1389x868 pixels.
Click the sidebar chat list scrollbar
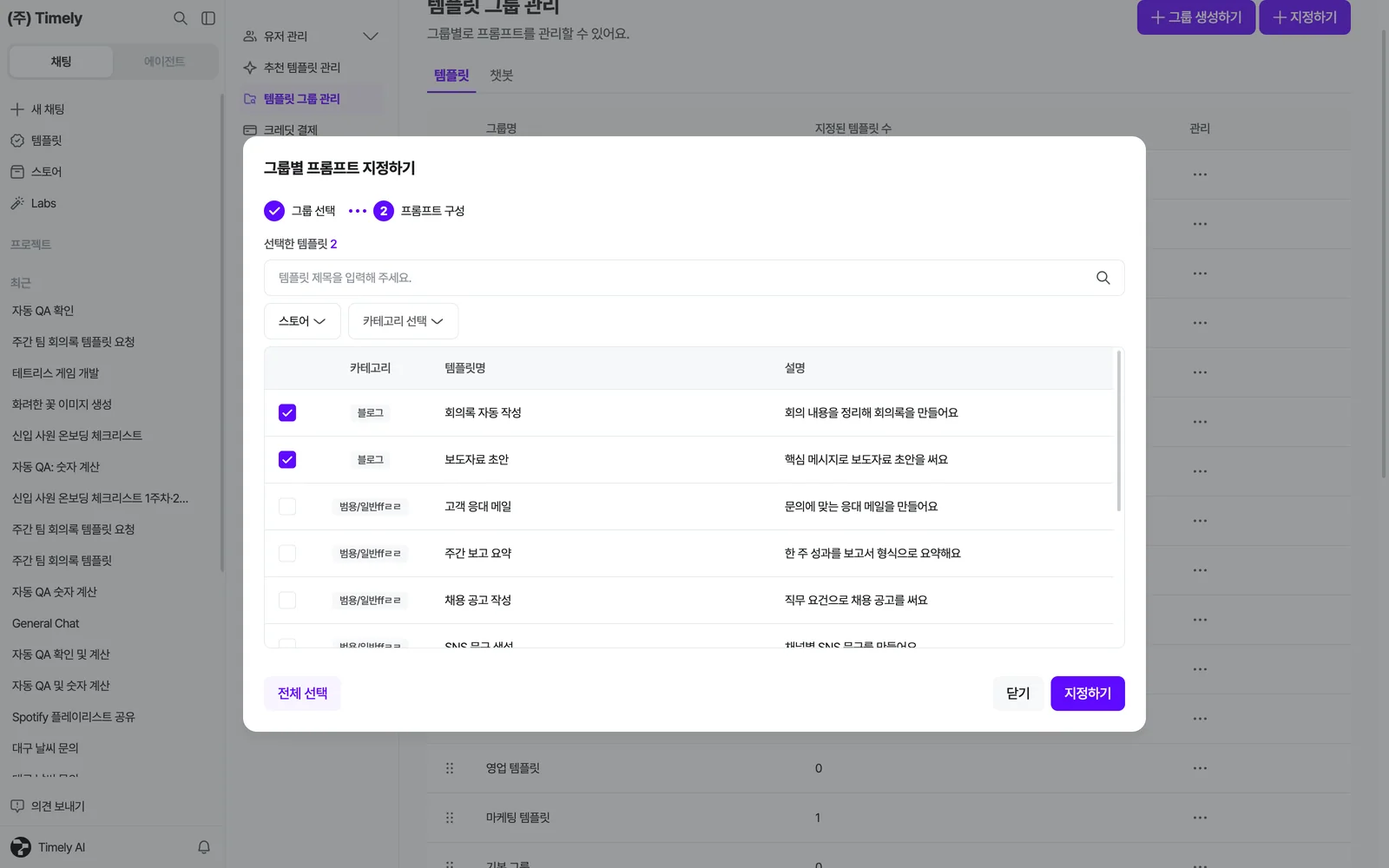coord(222,334)
